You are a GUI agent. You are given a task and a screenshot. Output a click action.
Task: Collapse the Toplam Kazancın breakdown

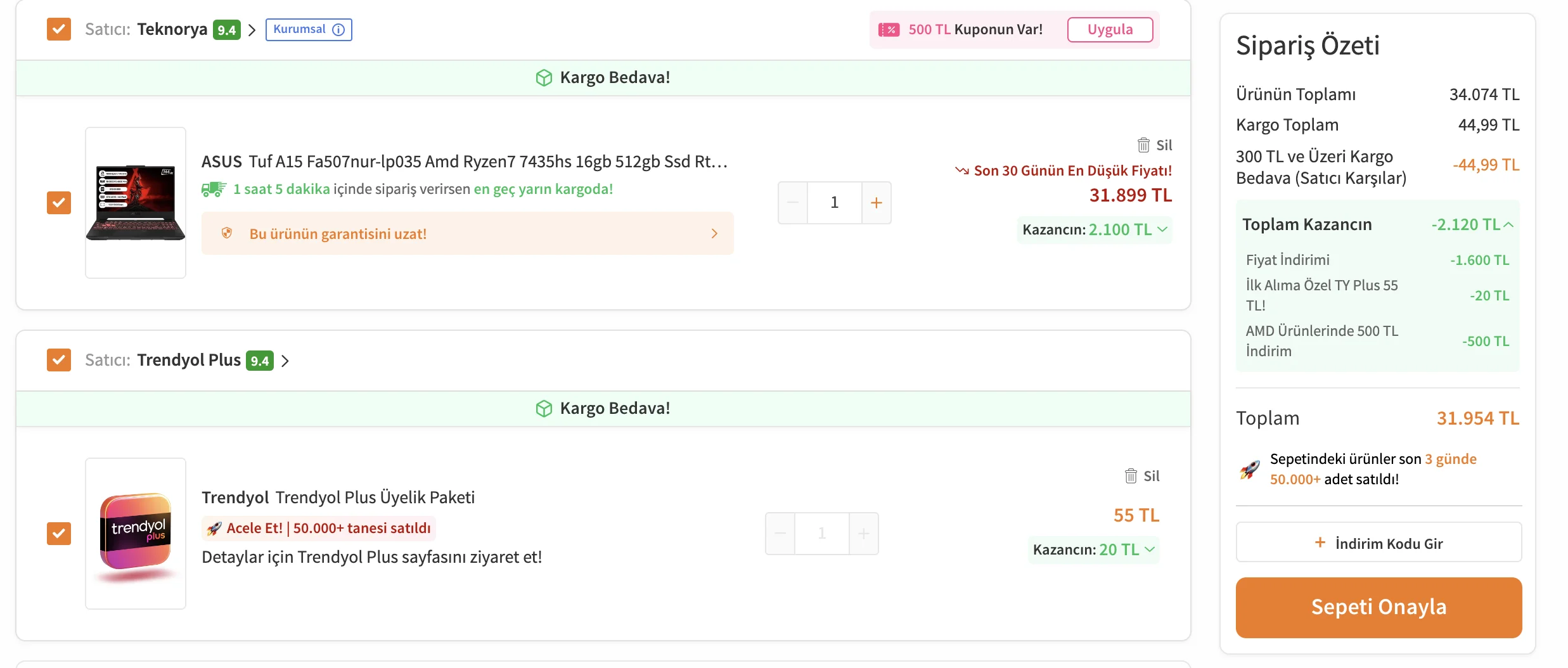click(x=1508, y=224)
